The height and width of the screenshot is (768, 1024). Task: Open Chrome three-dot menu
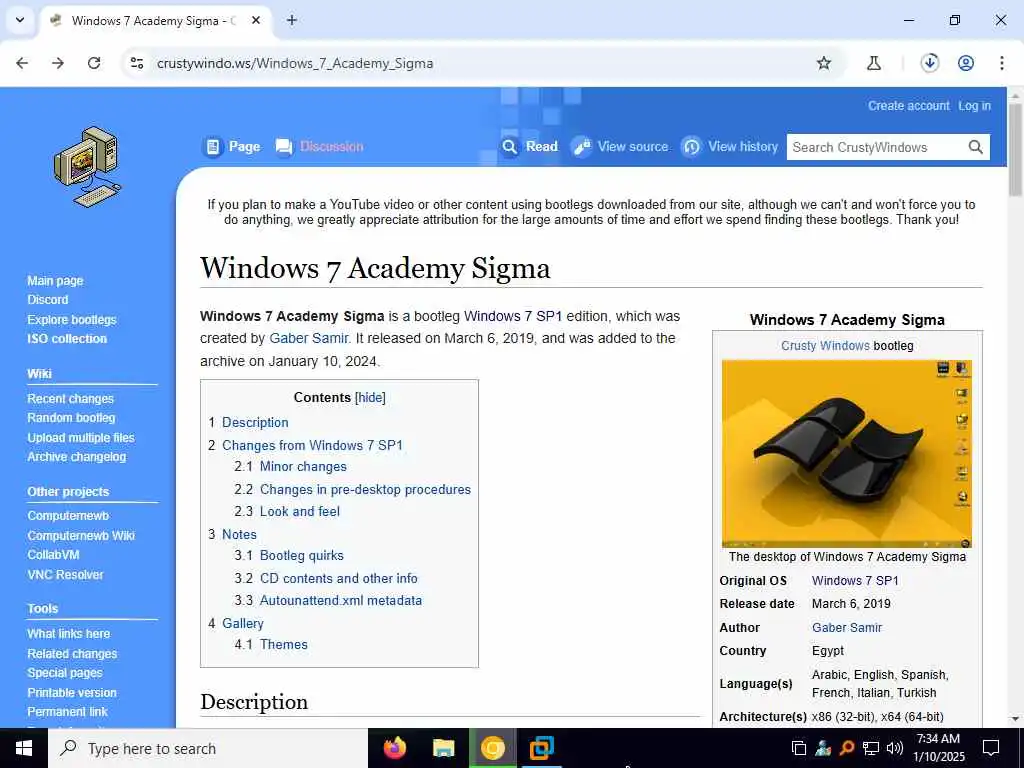coord(1002,63)
